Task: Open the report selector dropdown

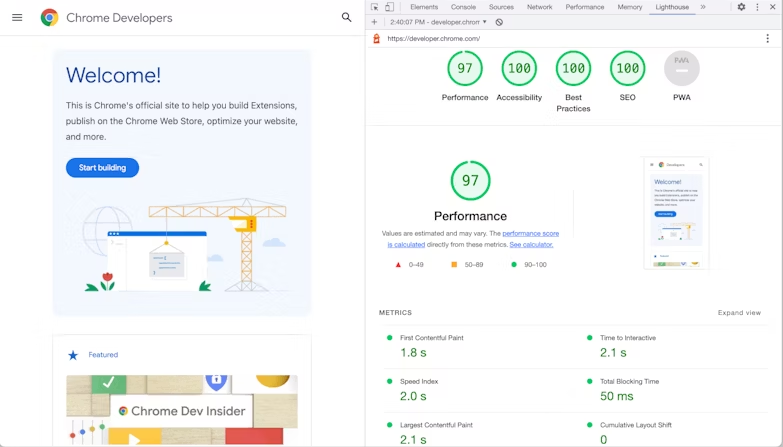Action: [x=438, y=22]
